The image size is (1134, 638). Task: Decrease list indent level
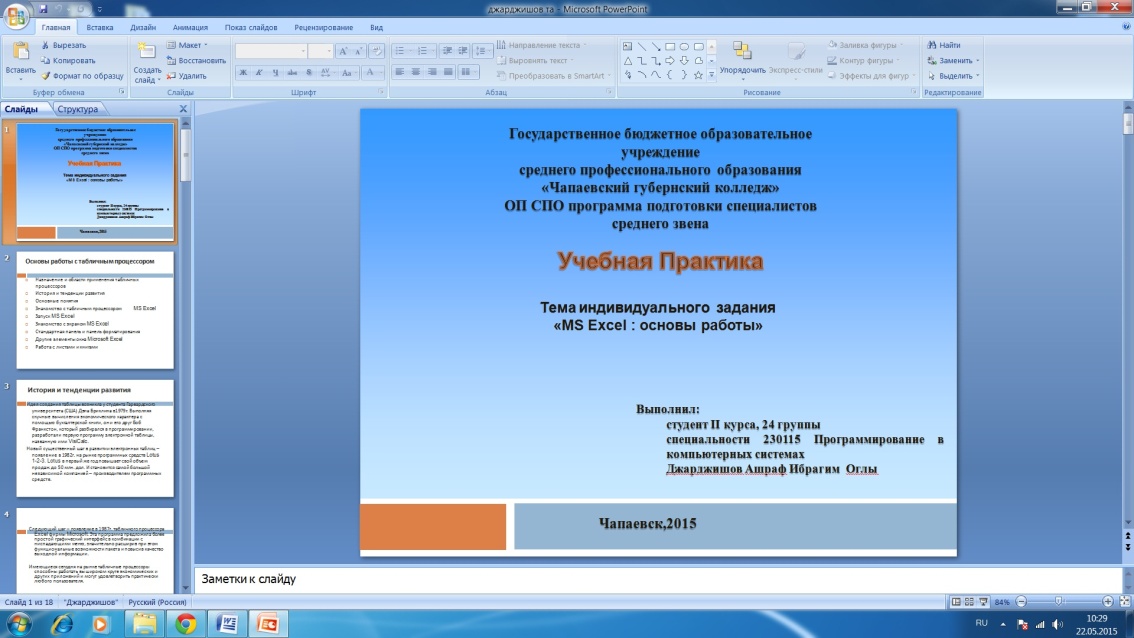447,51
